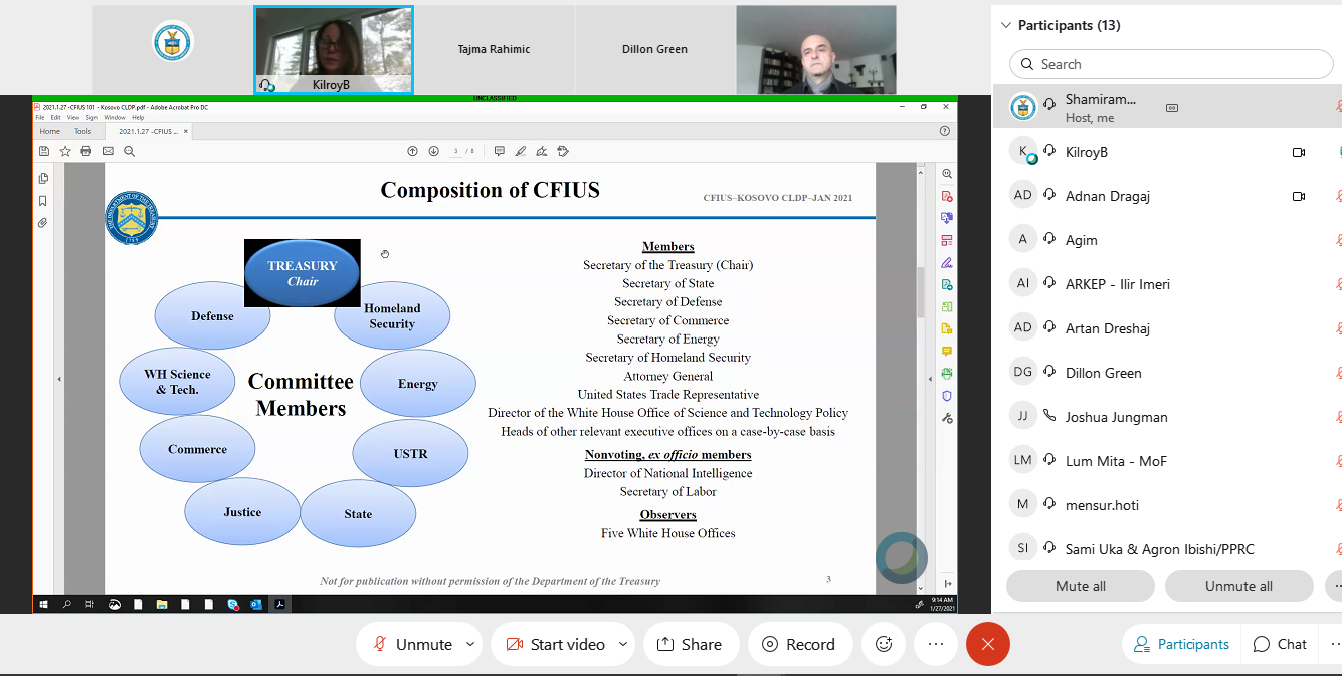Toggle the Participants panel tab
1342x676 pixels.
tap(1181, 645)
